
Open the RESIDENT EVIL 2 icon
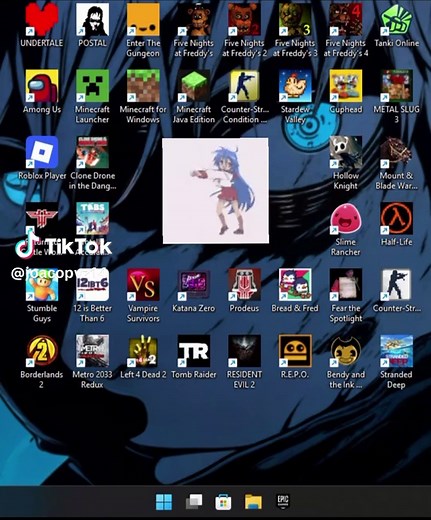click(244, 351)
